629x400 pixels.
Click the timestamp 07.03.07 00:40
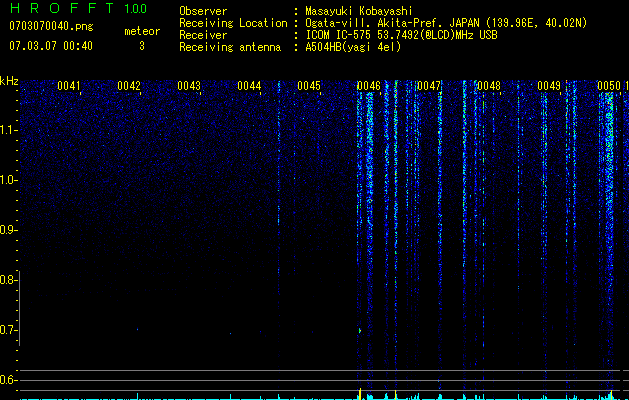(51, 46)
